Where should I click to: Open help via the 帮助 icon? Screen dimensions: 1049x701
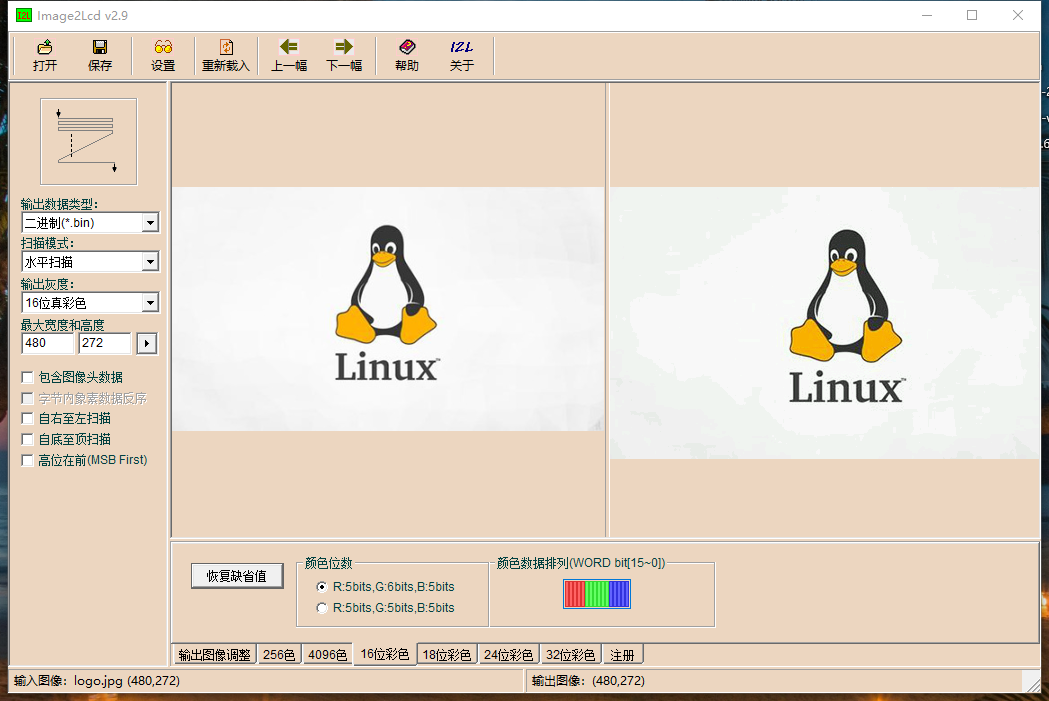tap(406, 55)
